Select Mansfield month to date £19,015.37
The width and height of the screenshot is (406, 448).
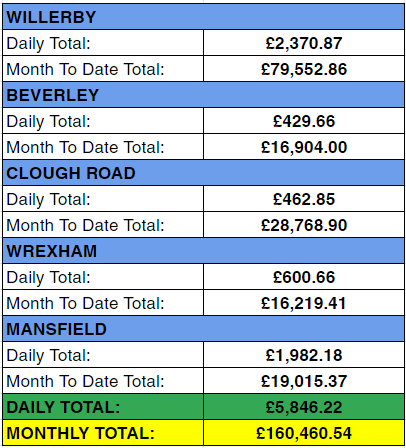pos(304,381)
